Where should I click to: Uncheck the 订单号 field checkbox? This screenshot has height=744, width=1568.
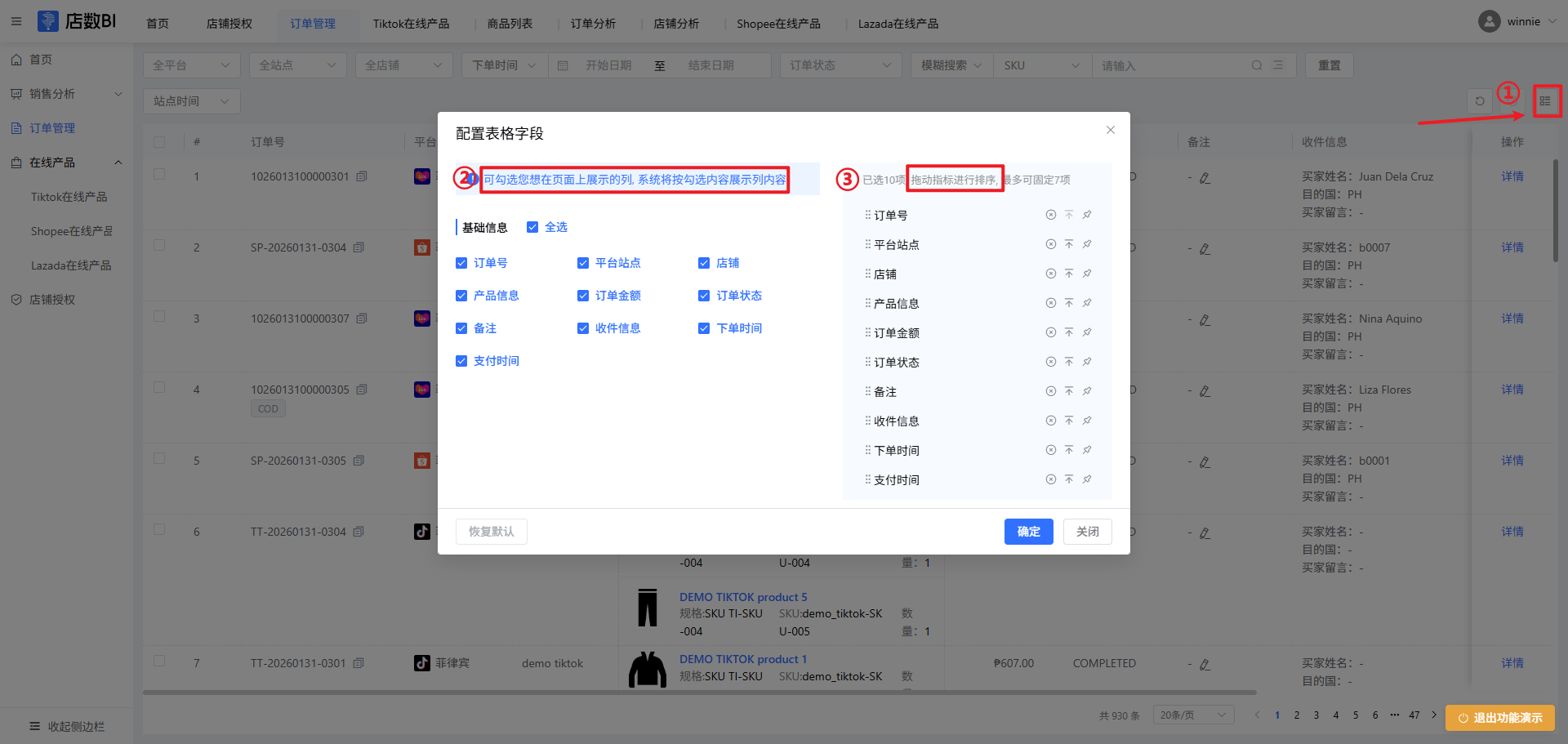[x=461, y=263]
